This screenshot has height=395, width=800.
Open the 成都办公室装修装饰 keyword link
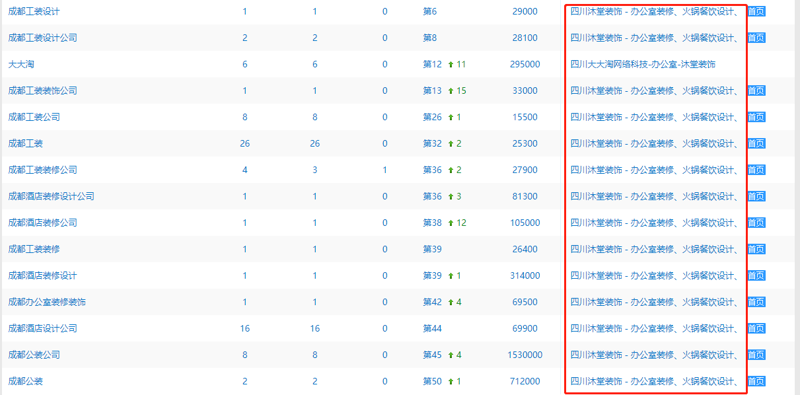[x=47, y=302]
